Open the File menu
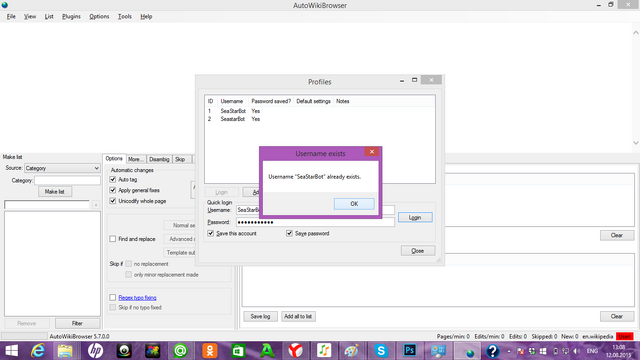The height and width of the screenshot is (360, 640). [11, 17]
